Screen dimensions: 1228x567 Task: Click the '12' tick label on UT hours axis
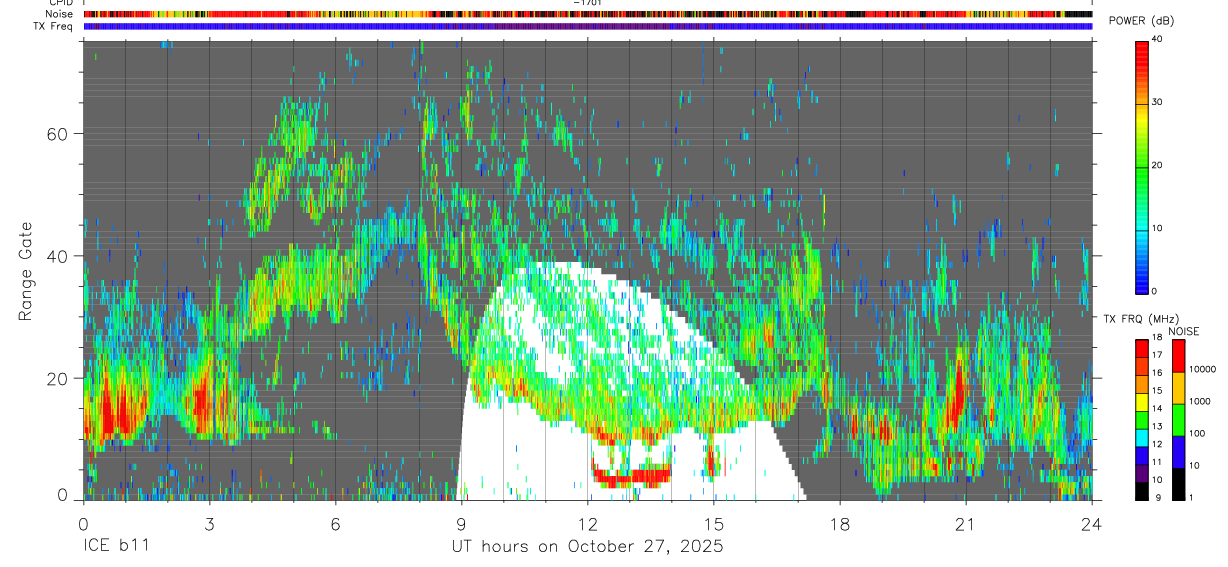pyautogui.click(x=588, y=524)
